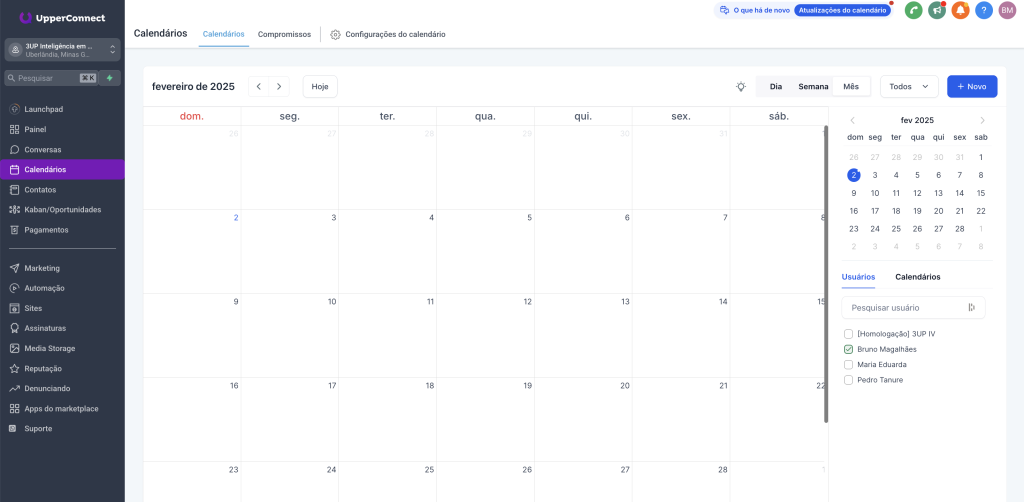1024x502 pixels.
Task: Switch to the Compromissos tab
Action: click(x=284, y=34)
